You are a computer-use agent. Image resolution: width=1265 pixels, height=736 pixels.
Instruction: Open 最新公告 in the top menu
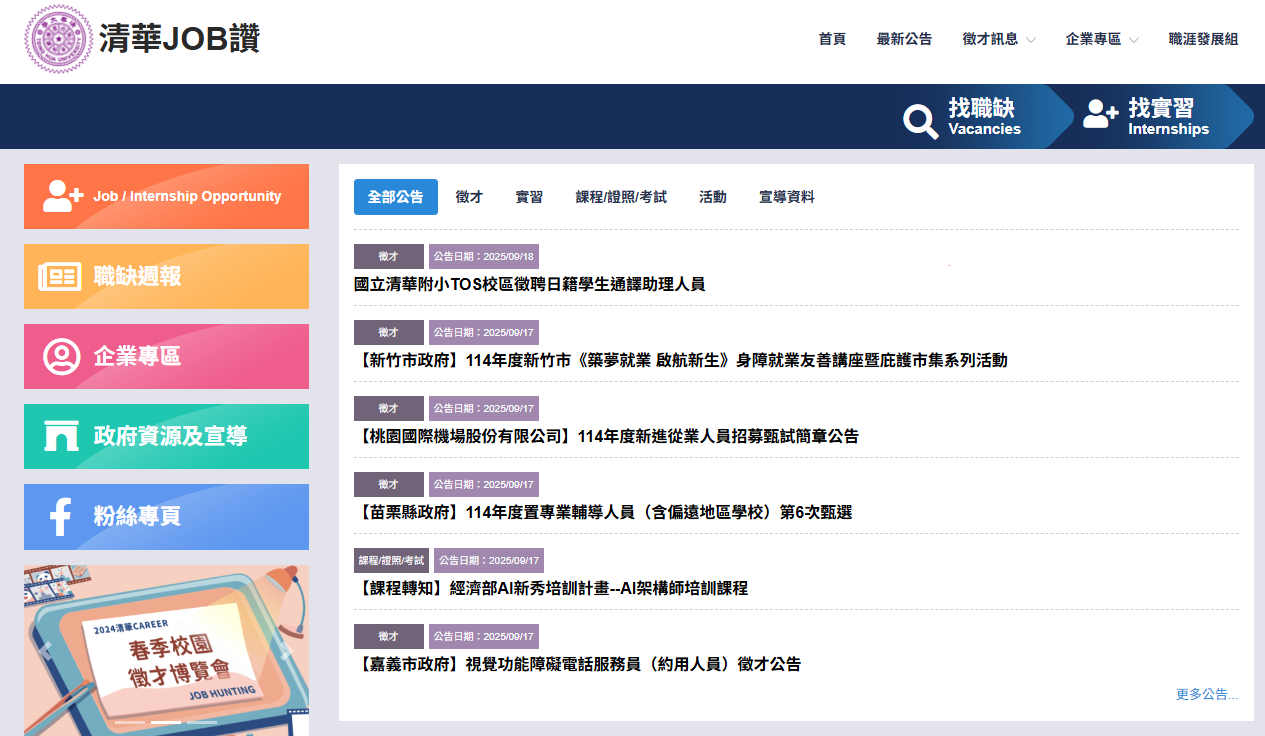click(x=904, y=39)
